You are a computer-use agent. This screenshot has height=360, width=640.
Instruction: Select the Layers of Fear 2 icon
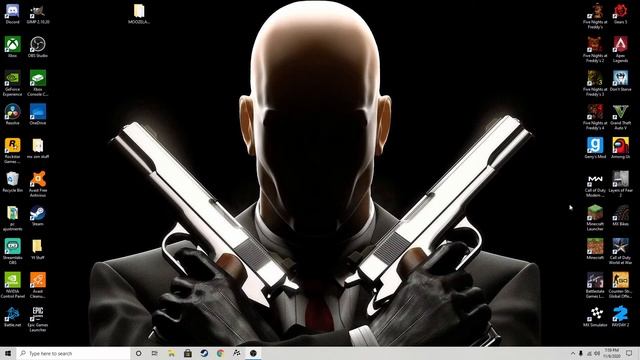pyautogui.click(x=620, y=184)
